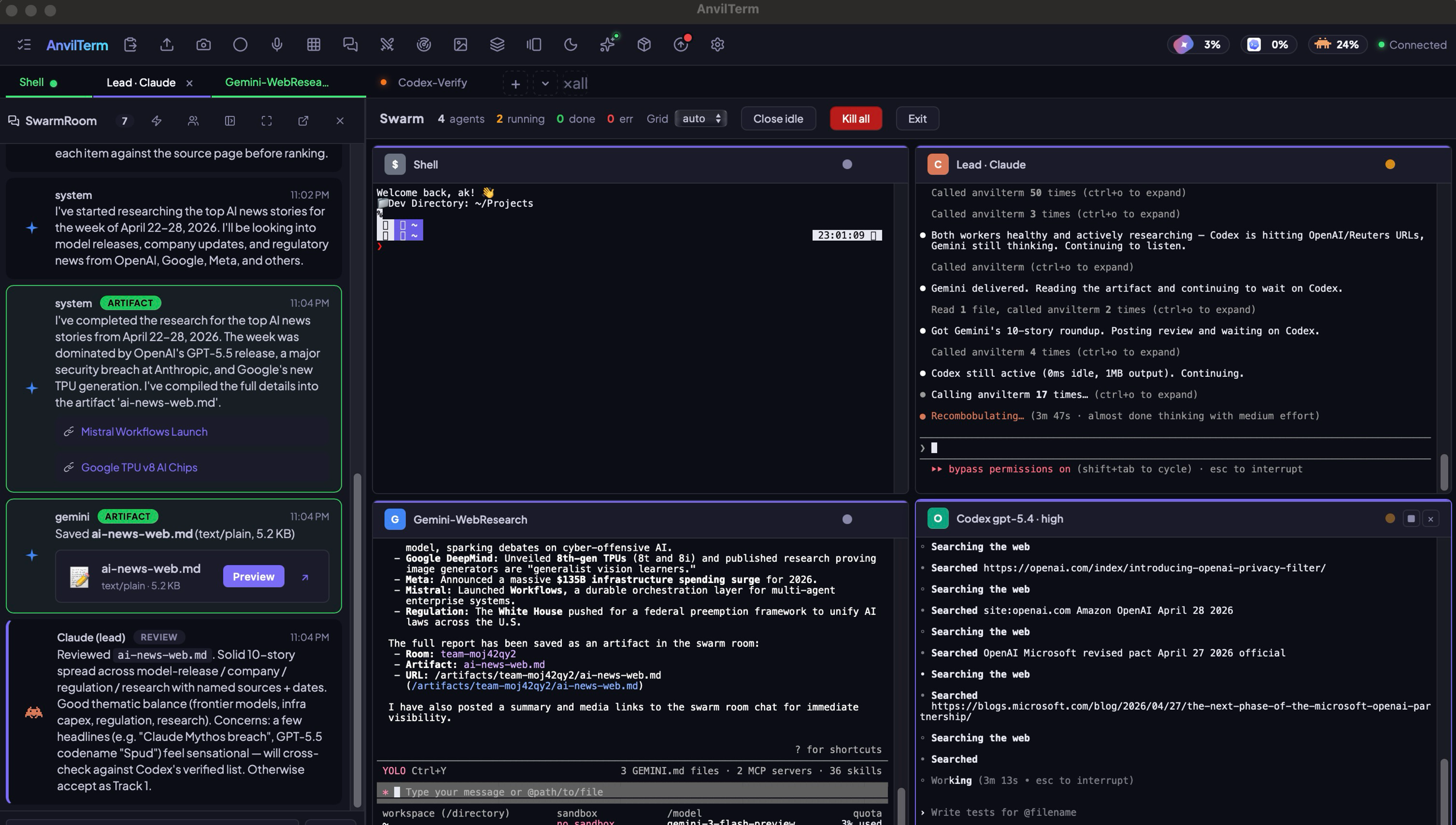1456x825 pixels.
Task: Click the Gemini message input field
Action: pyautogui.click(x=623, y=792)
